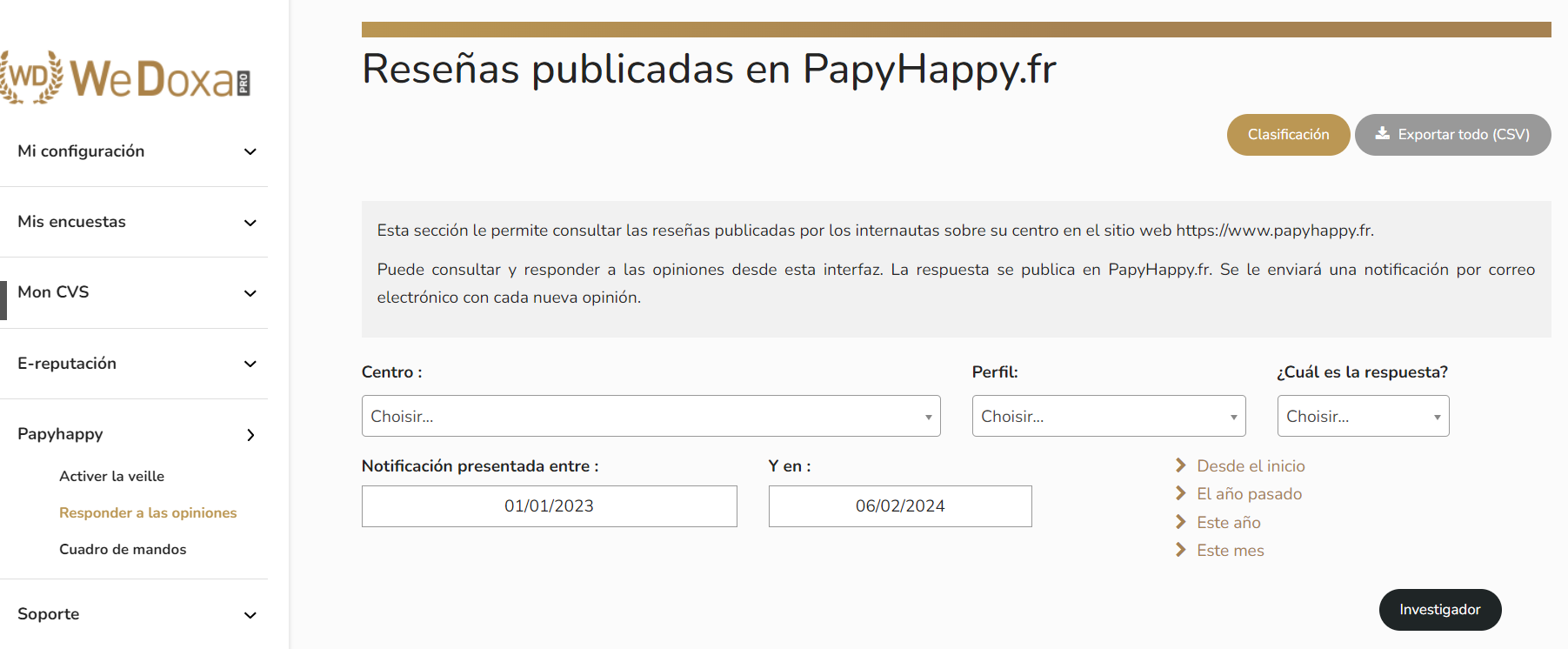Click the chevron icon beside Este año
Screen dimensions: 1568x649
point(1180,522)
